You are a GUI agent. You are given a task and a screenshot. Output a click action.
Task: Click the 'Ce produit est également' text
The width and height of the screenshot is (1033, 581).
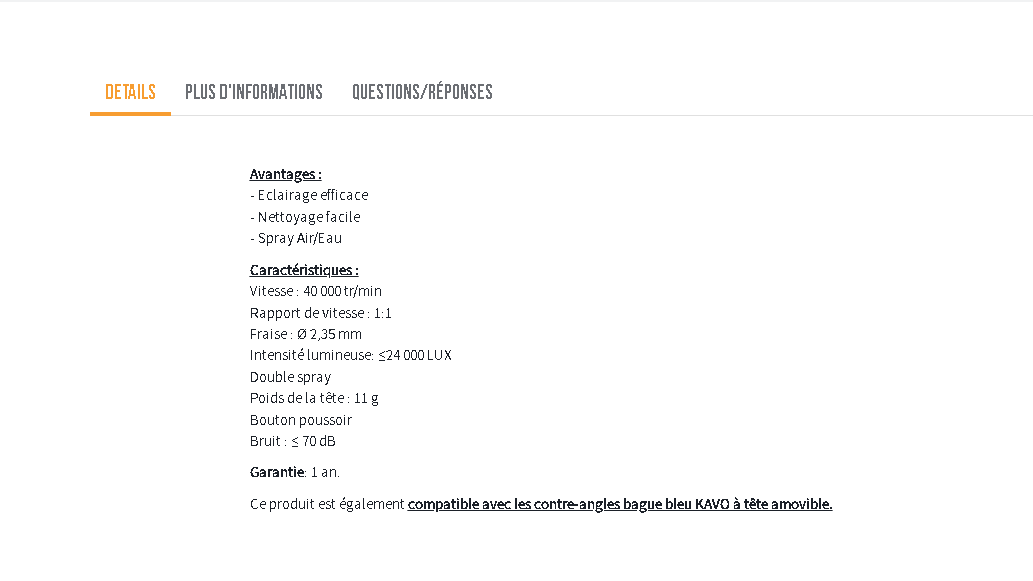click(327, 504)
